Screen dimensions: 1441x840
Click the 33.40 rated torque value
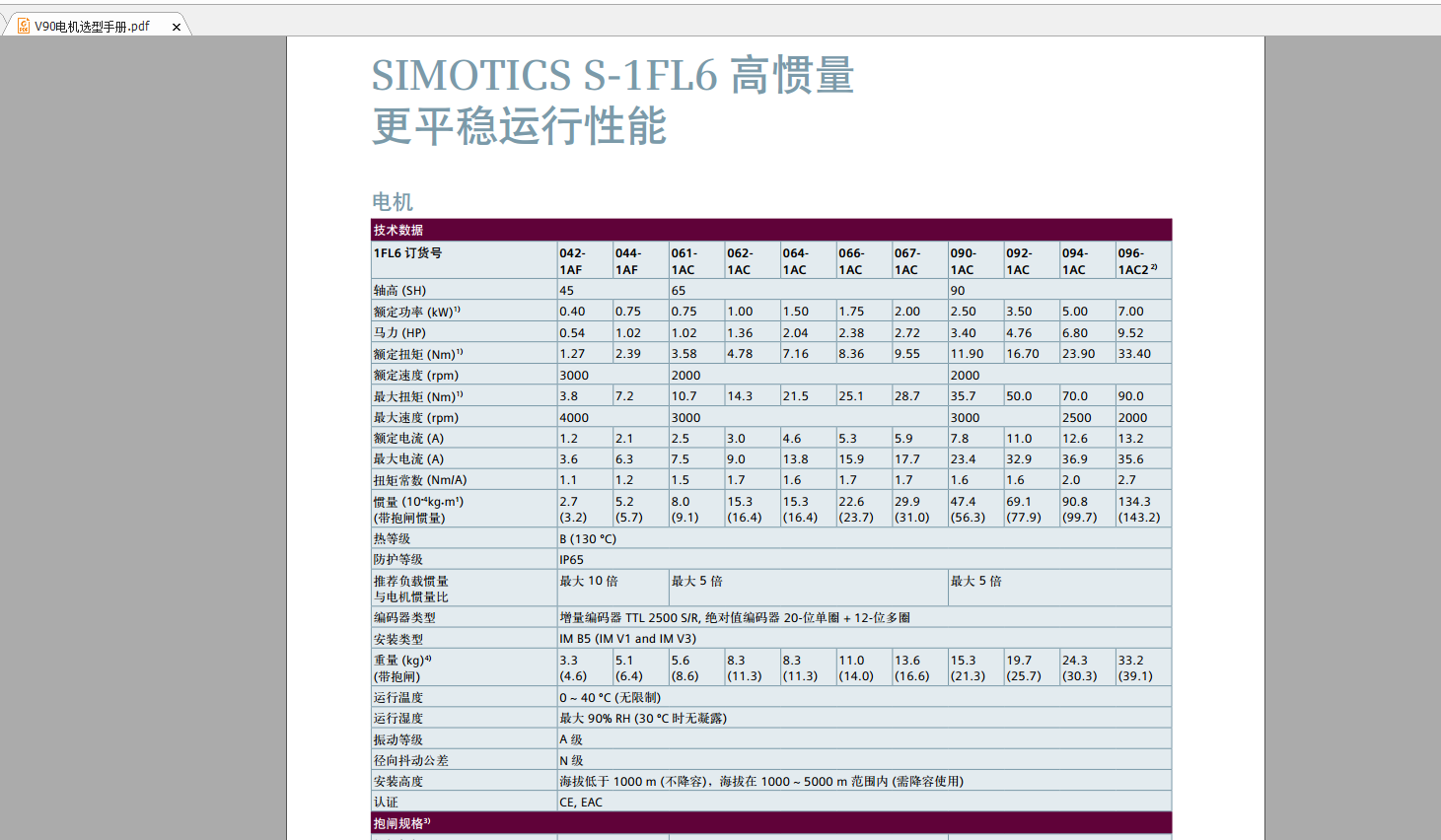pyautogui.click(x=1134, y=354)
